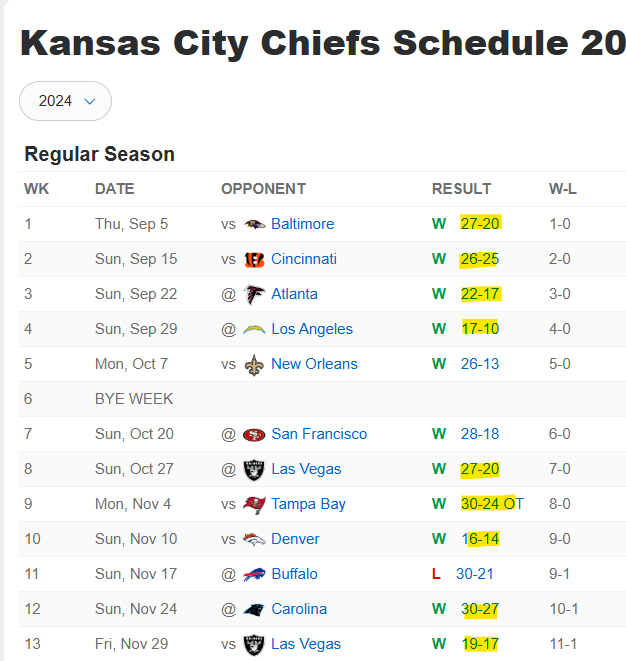Expand the year selector chevron arrow

[x=90, y=102]
